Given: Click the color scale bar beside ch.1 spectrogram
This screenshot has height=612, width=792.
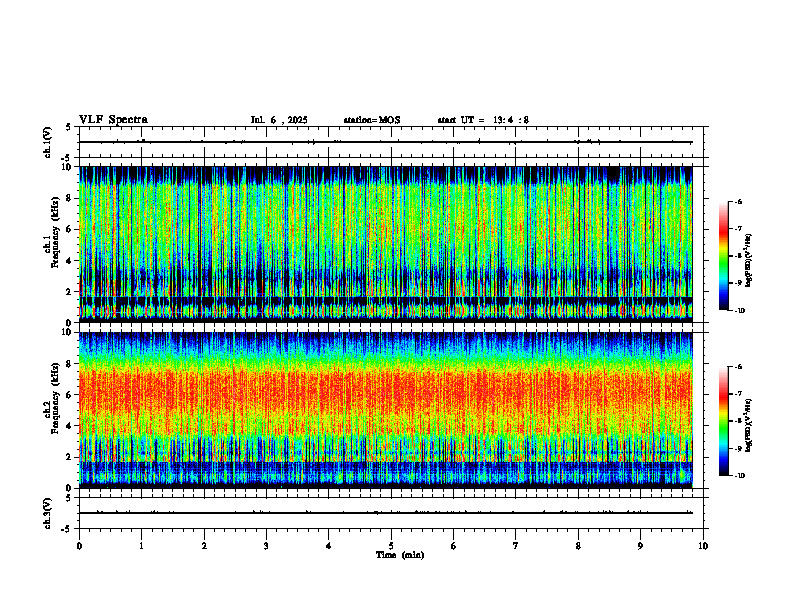Looking at the screenshot, I should click(724, 256).
